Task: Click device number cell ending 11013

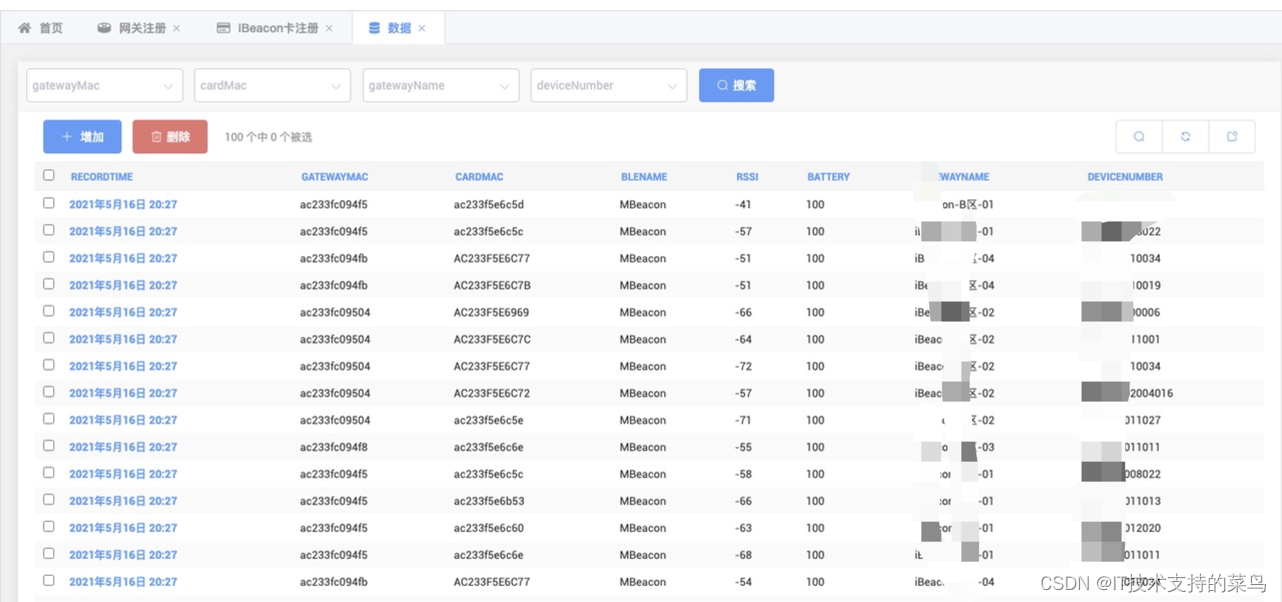Action: click(1143, 501)
